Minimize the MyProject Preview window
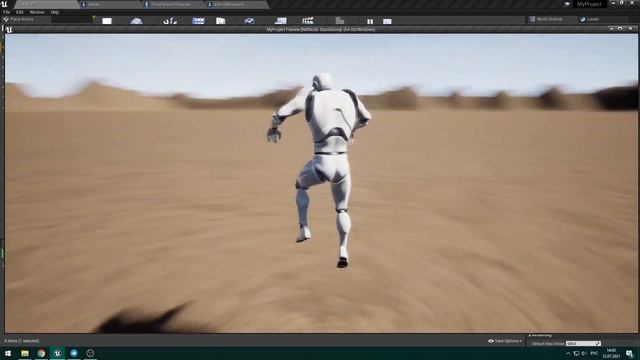The width and height of the screenshot is (640, 360). 611,29
